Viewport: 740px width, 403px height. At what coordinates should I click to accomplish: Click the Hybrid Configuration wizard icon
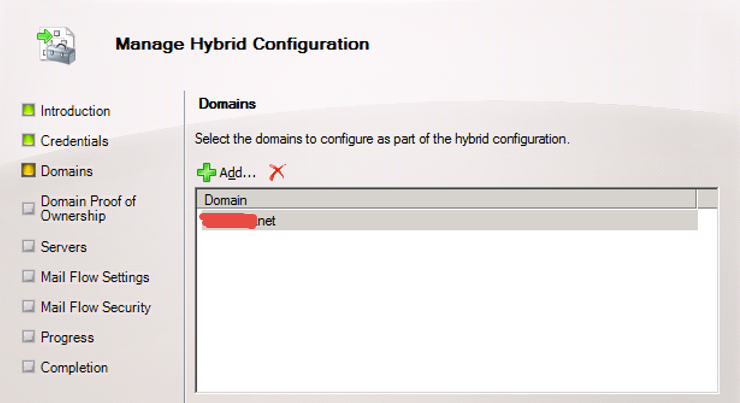point(56,45)
